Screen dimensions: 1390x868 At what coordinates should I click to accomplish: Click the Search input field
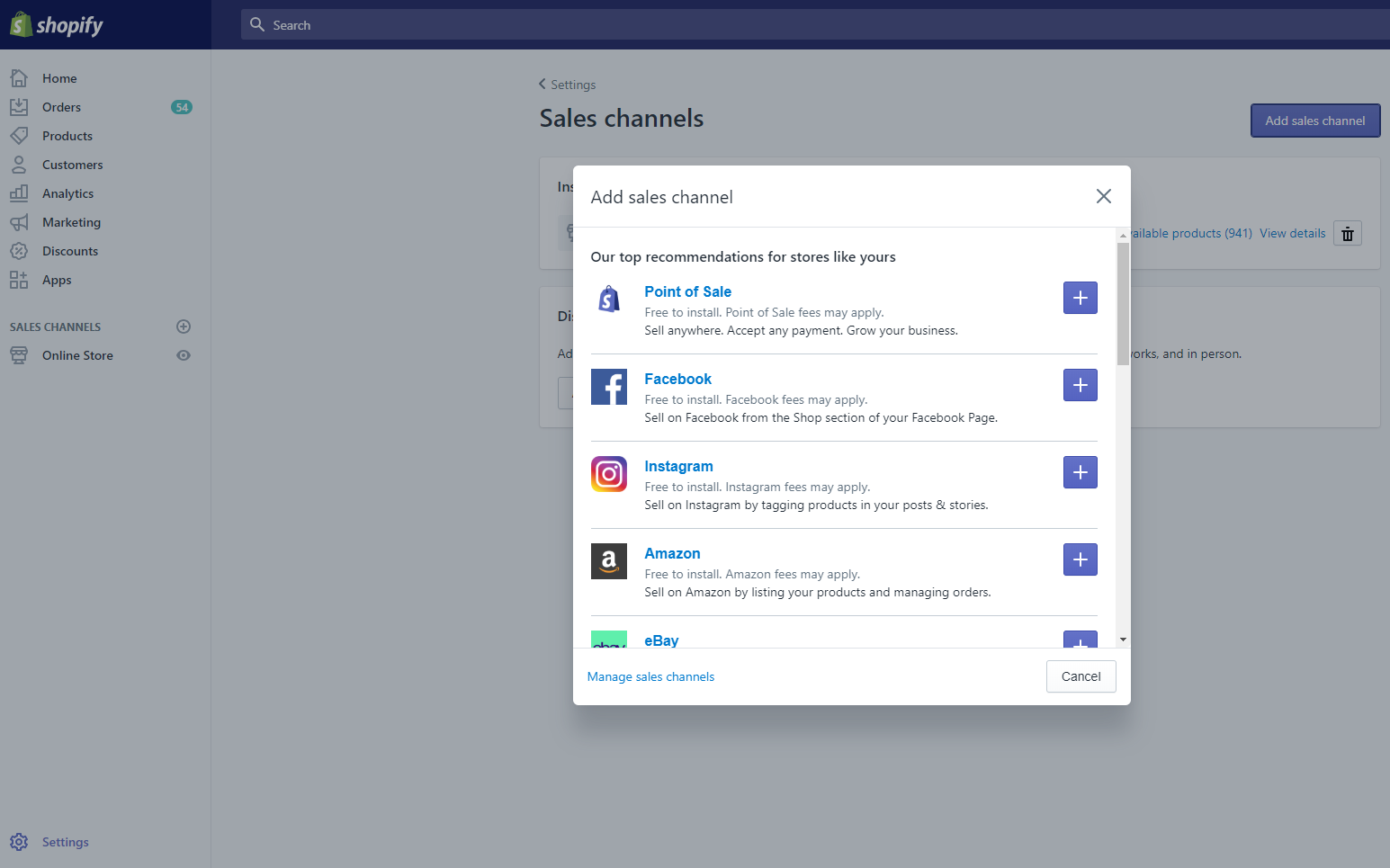[815, 24]
